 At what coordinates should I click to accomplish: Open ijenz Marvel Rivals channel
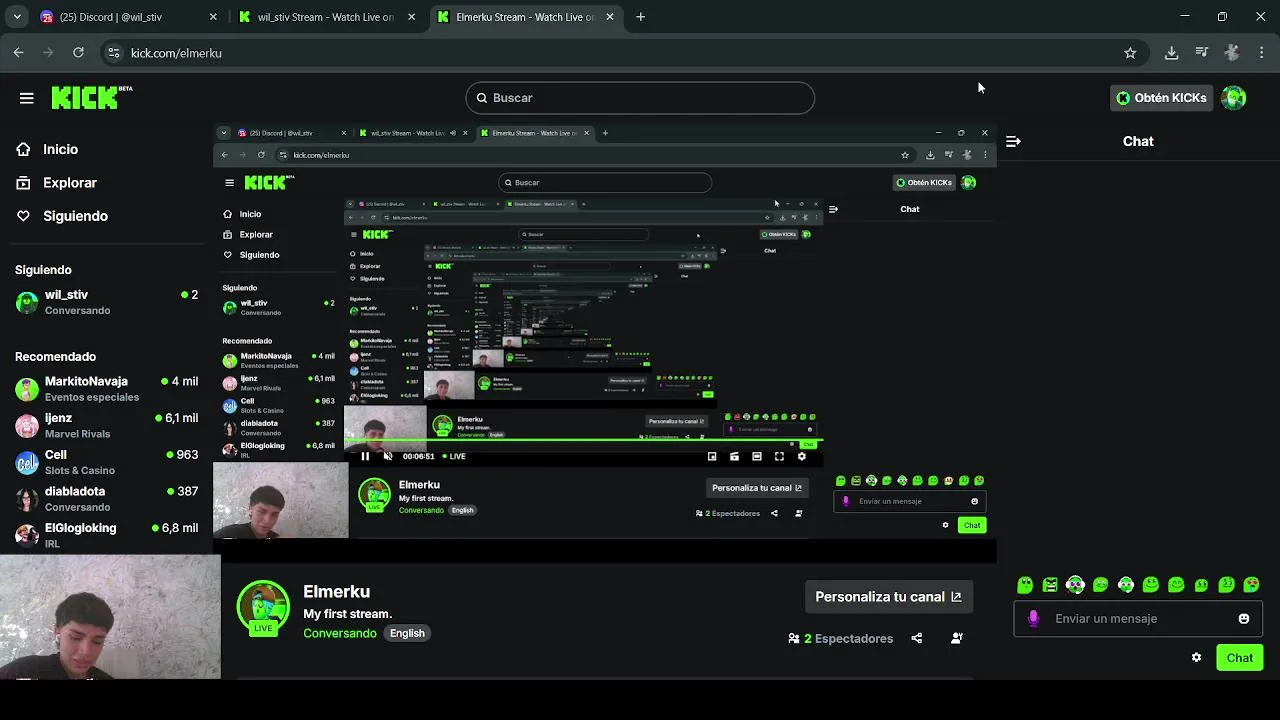[x=107, y=425]
